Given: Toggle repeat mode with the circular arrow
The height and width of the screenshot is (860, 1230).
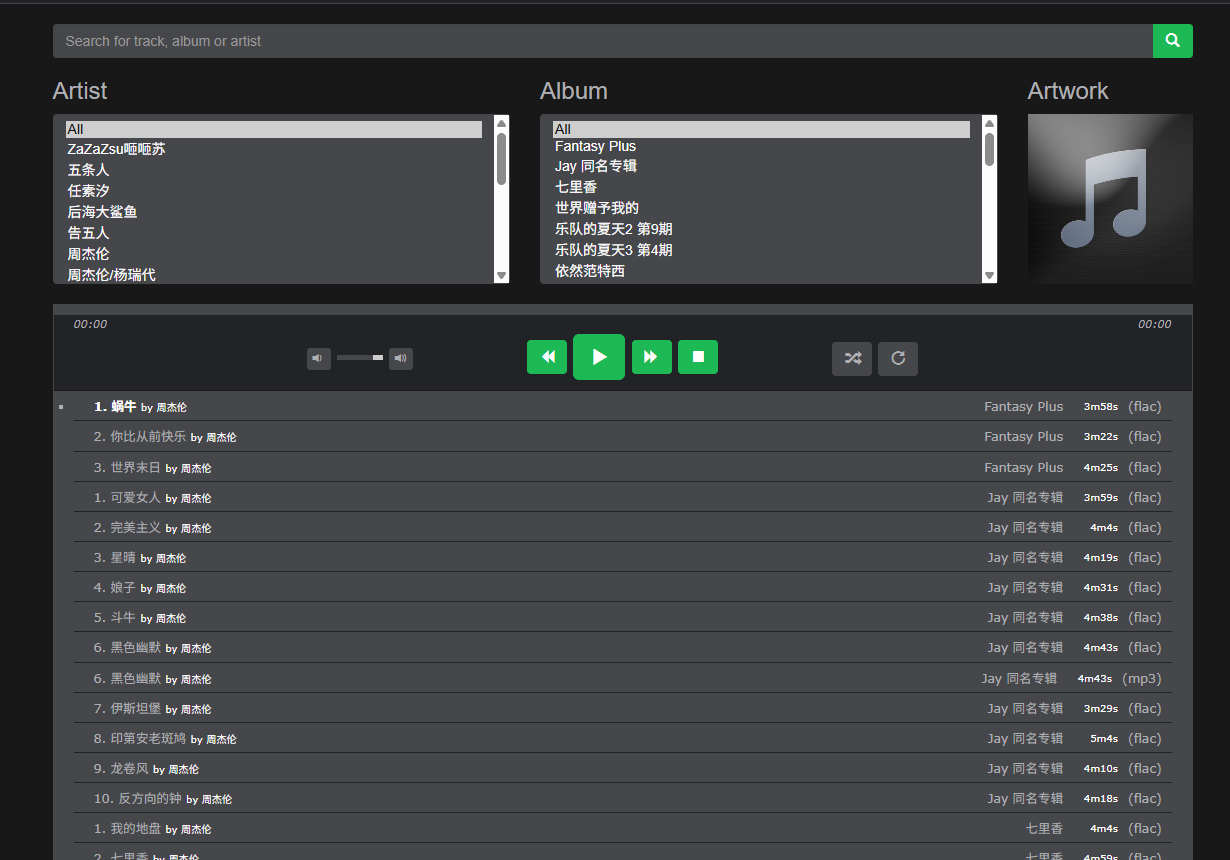Looking at the screenshot, I should point(898,359).
